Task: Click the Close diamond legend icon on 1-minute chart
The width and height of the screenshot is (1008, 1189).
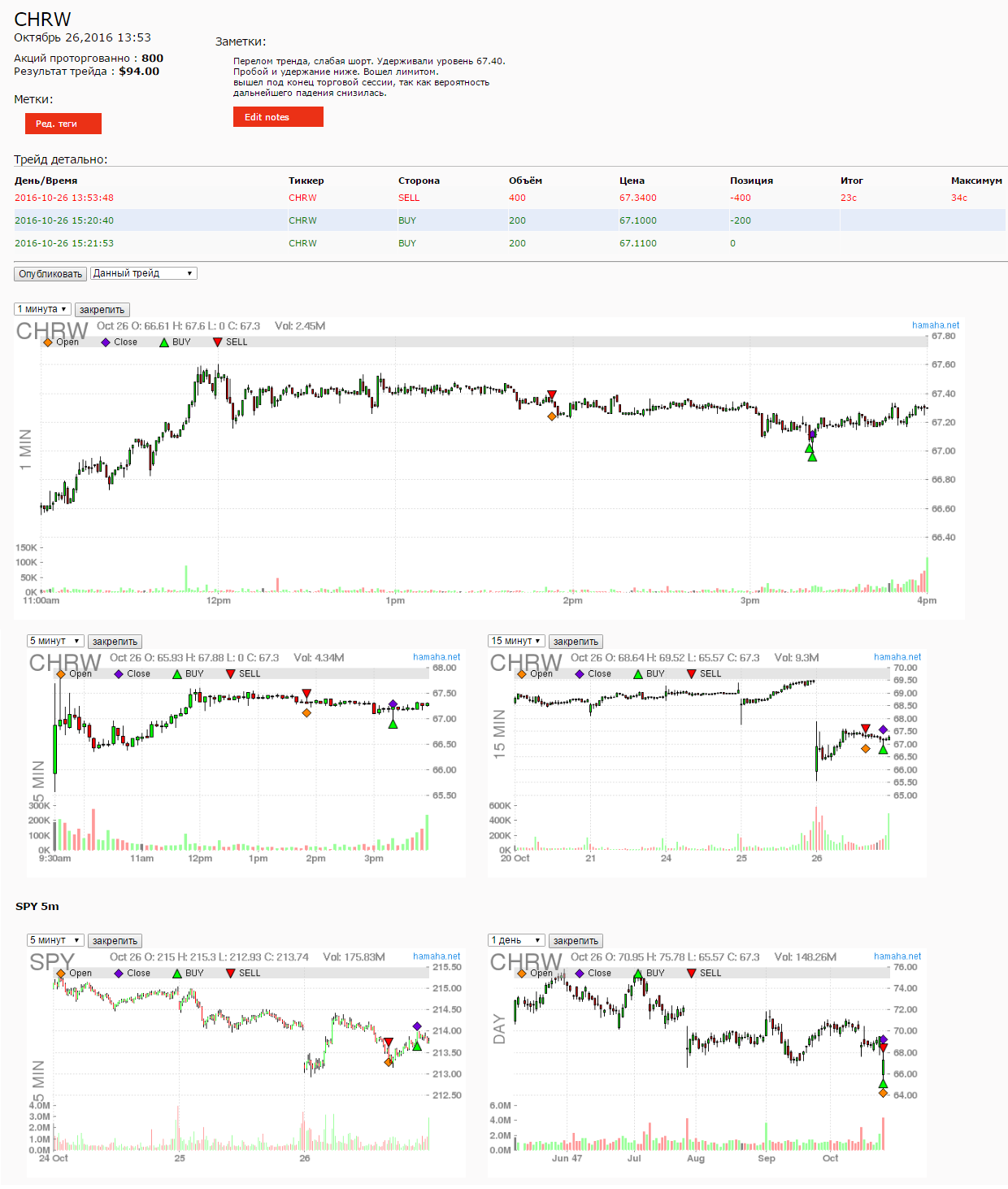Action: 106,342
